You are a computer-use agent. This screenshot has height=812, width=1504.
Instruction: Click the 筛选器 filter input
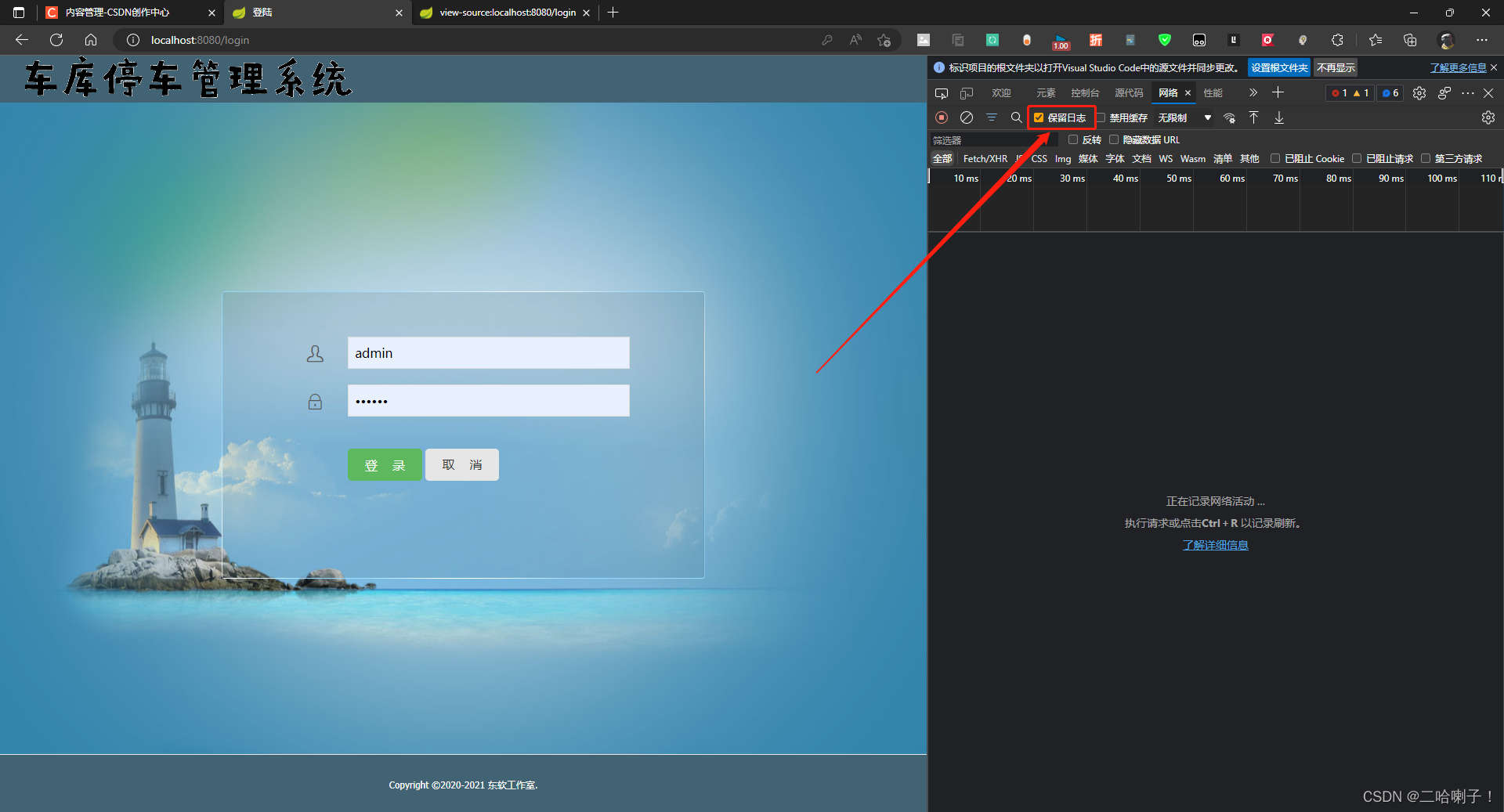993,140
